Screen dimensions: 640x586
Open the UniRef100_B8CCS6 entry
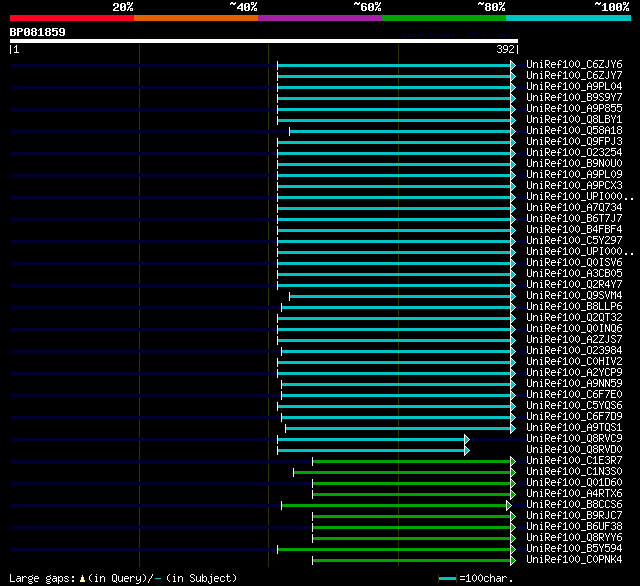pos(574,505)
